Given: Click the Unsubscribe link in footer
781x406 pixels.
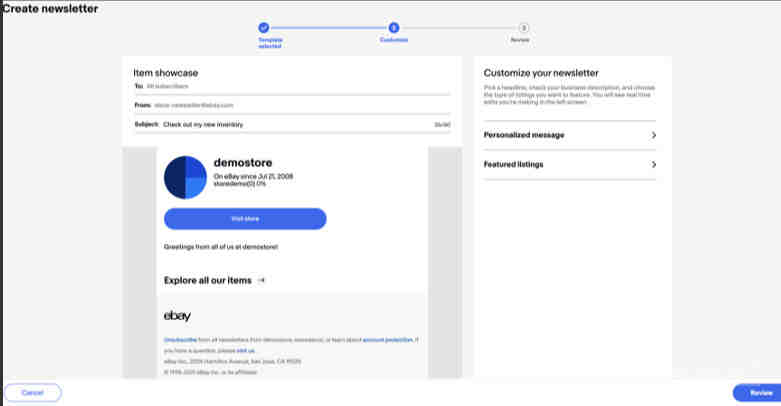Looking at the screenshot, I should coord(180,340).
